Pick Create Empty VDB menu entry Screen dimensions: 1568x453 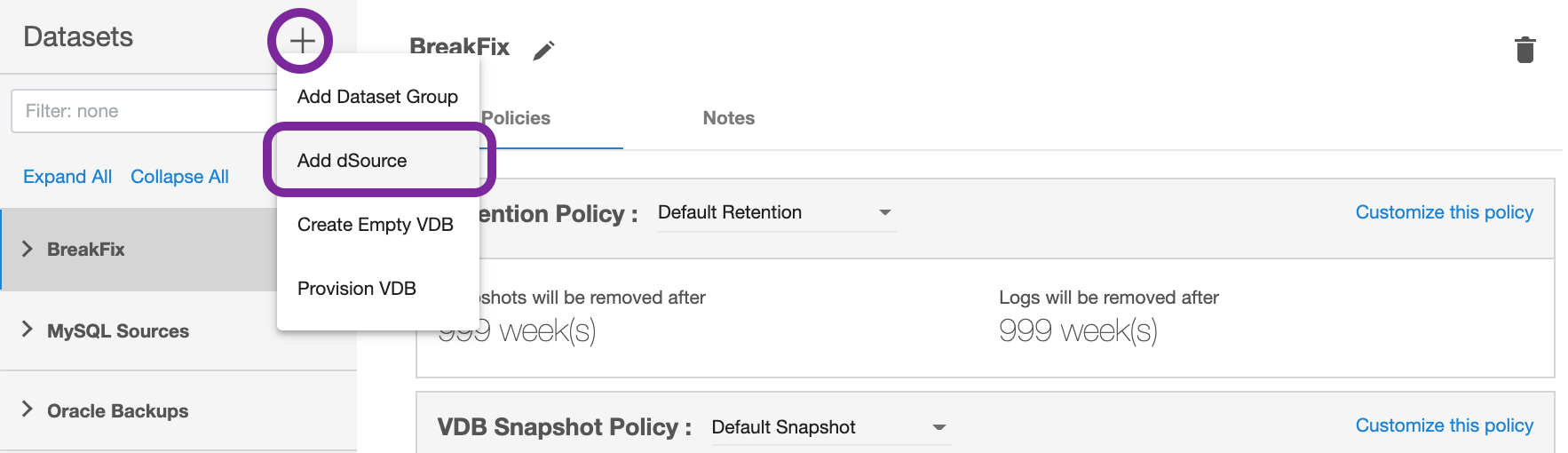(375, 225)
